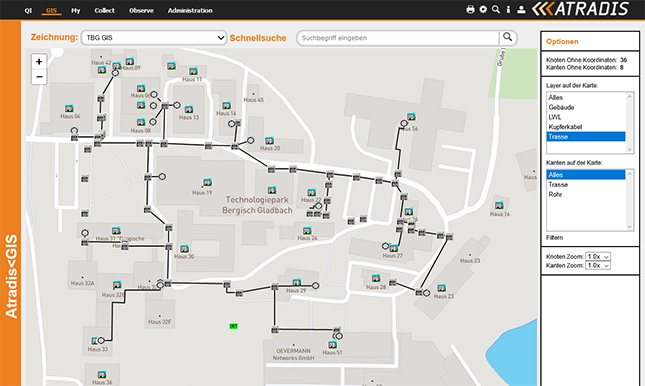645x386 pixels.
Task: Click the OEVERMANN Networks GmbH label
Action: click(x=293, y=354)
